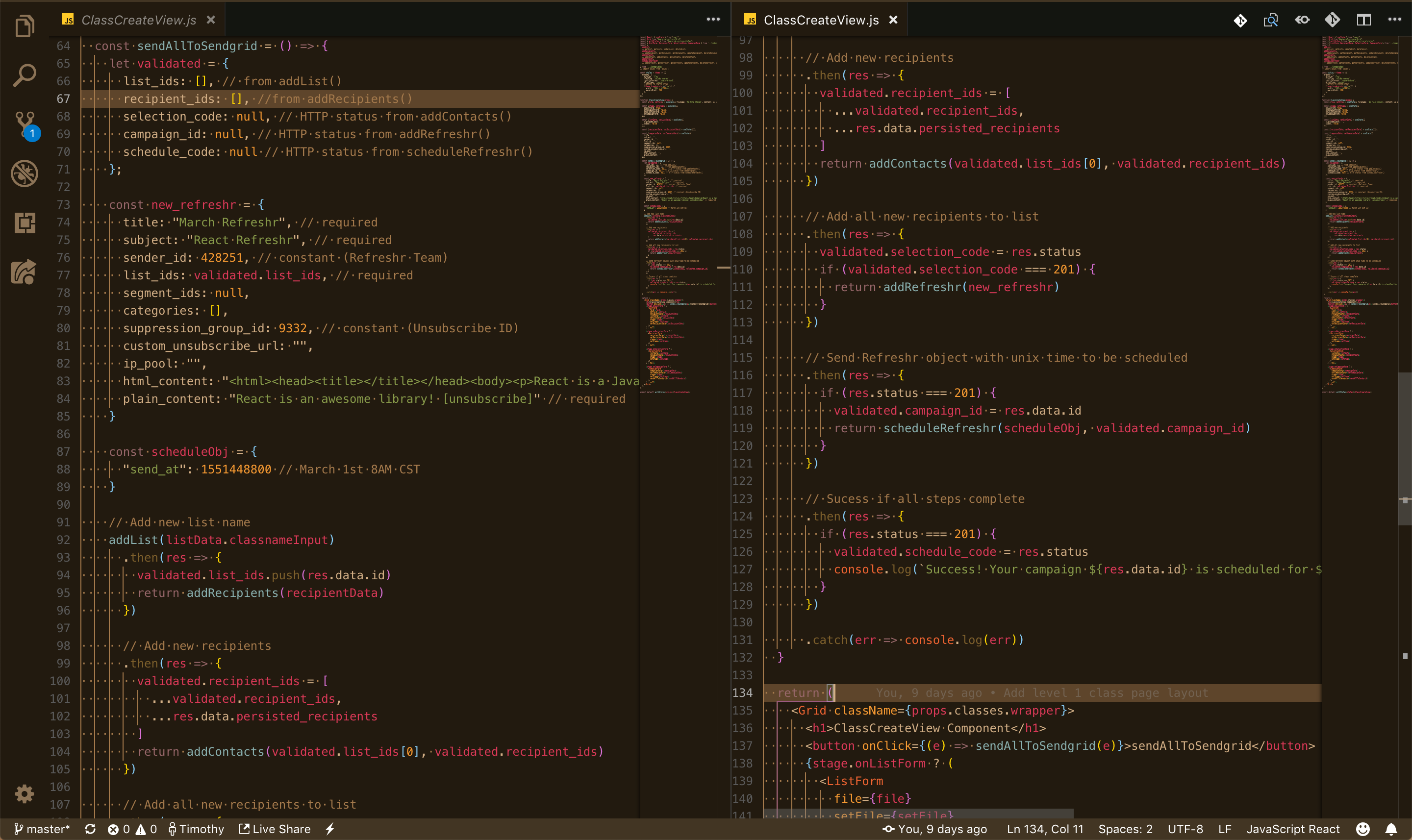Click right editor vertical scrollbar thumb
The width and height of the screenshot is (1412, 840).
point(1405,447)
